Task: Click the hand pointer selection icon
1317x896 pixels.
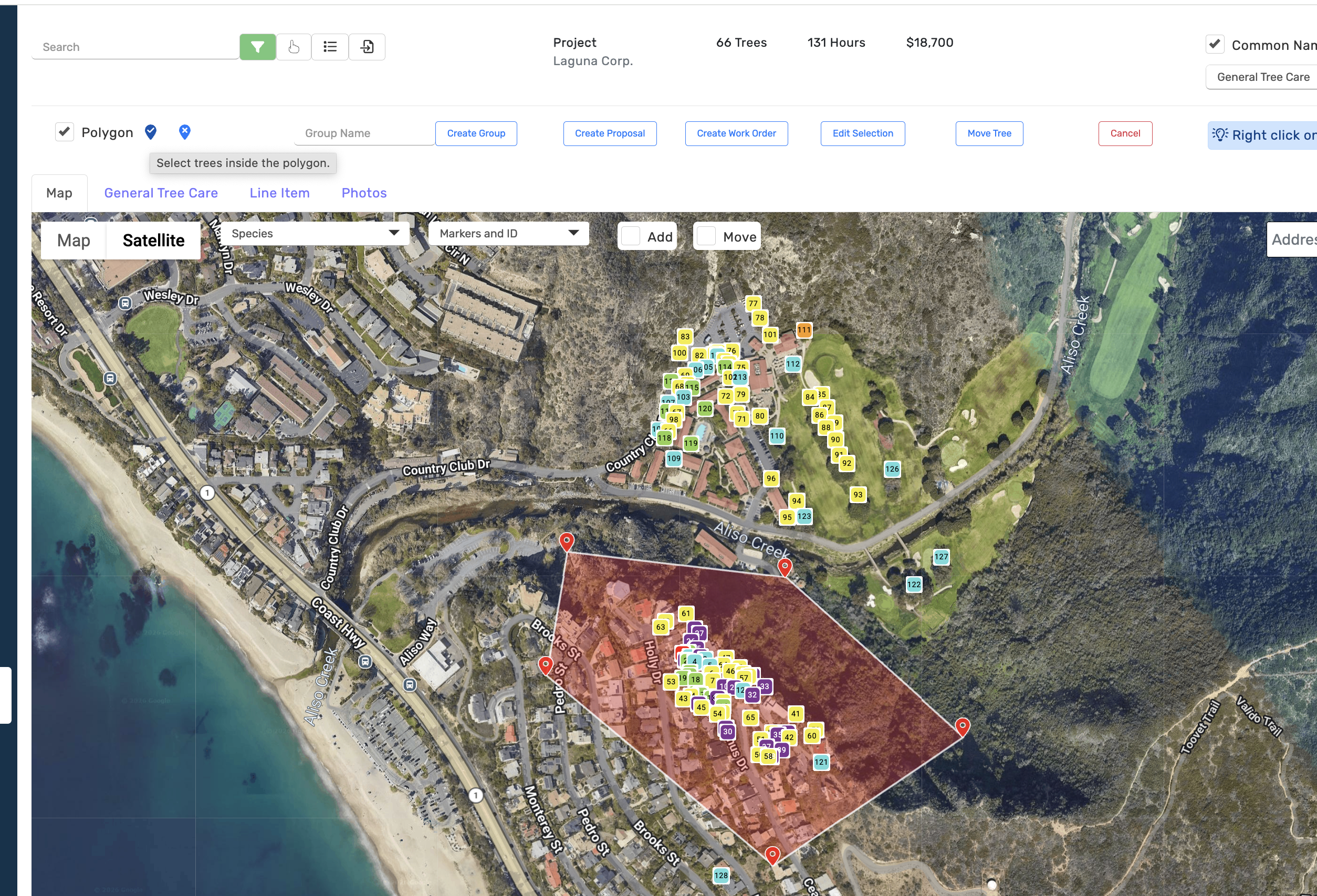Action: (293, 46)
